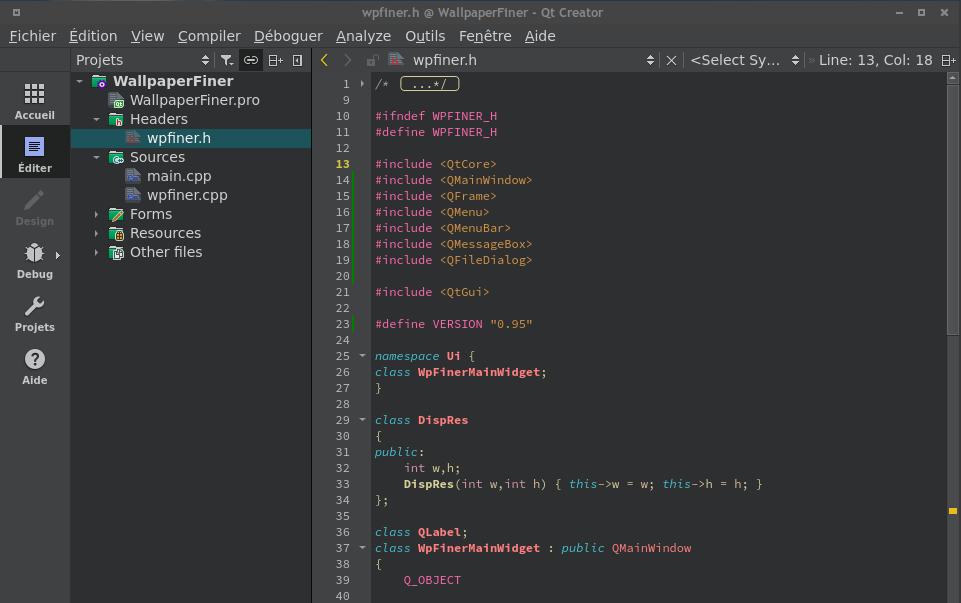Viewport: 961px width, 603px height.
Task: Select the main.cpp row in the tree
Action: 191,176
